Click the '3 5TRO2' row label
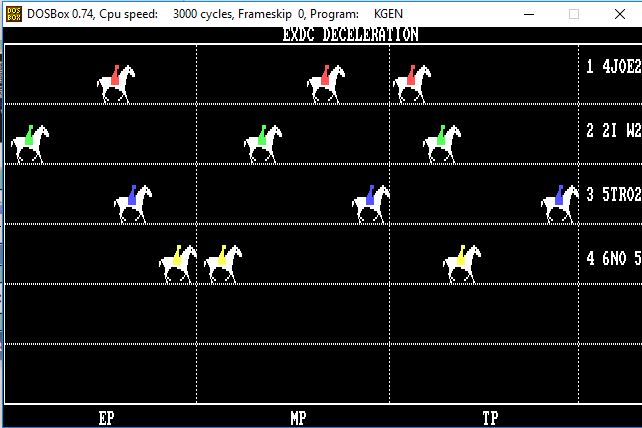 (614, 195)
